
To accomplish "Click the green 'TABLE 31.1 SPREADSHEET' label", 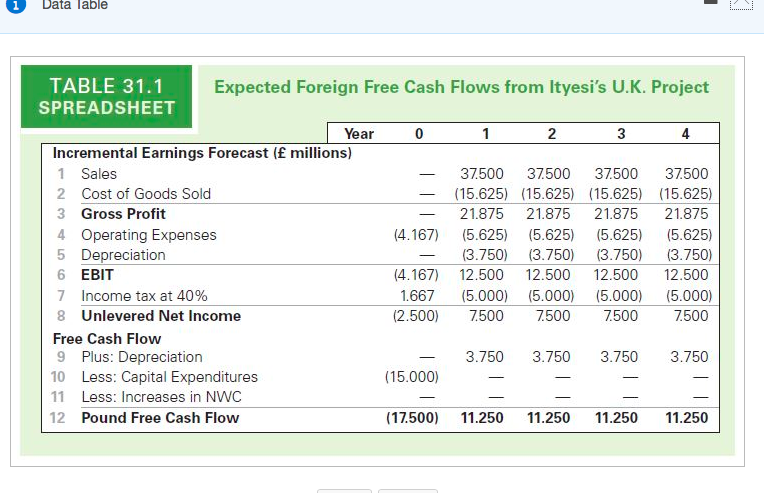I will click(x=106, y=96).
